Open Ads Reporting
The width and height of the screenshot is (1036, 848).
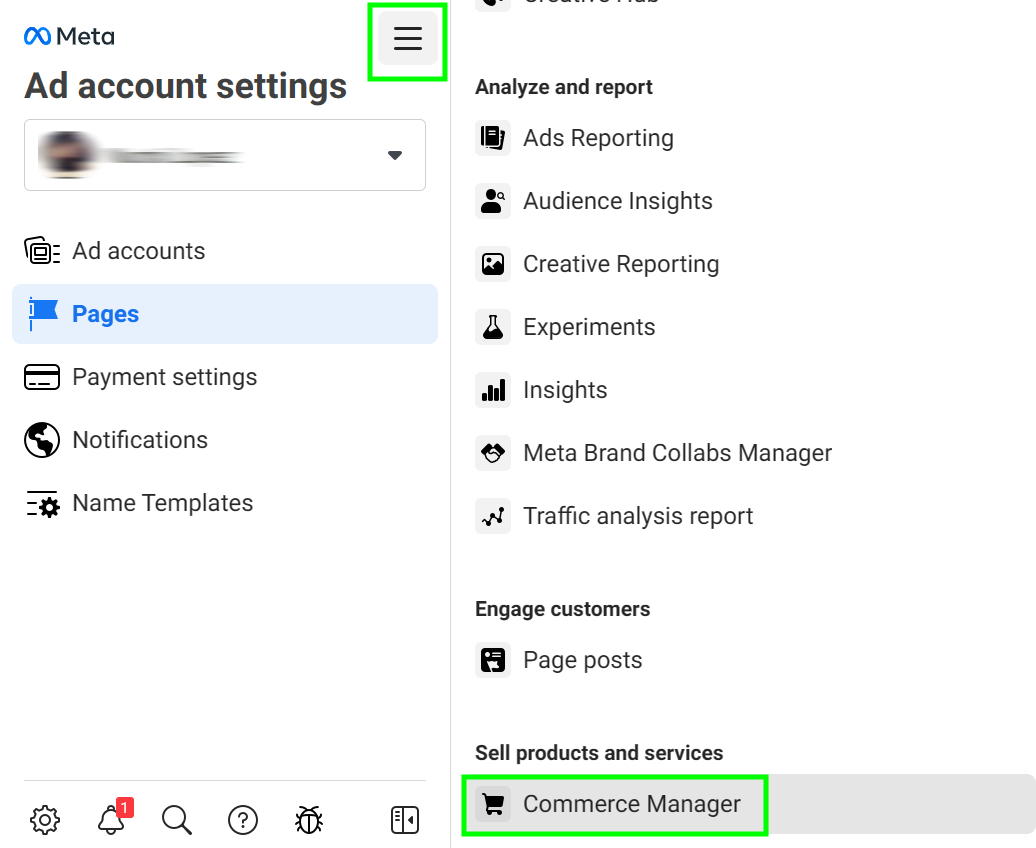598,138
